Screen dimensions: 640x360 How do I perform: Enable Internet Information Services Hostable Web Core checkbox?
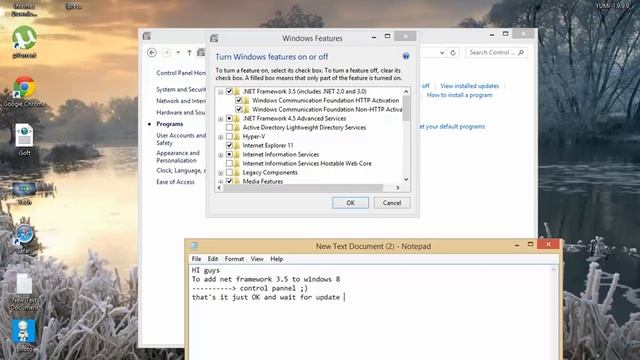pos(229,163)
